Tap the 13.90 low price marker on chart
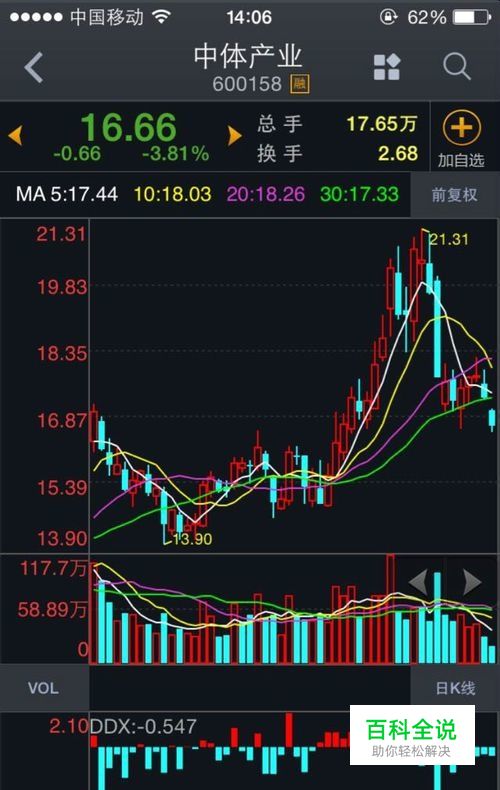500x790 pixels. point(192,539)
